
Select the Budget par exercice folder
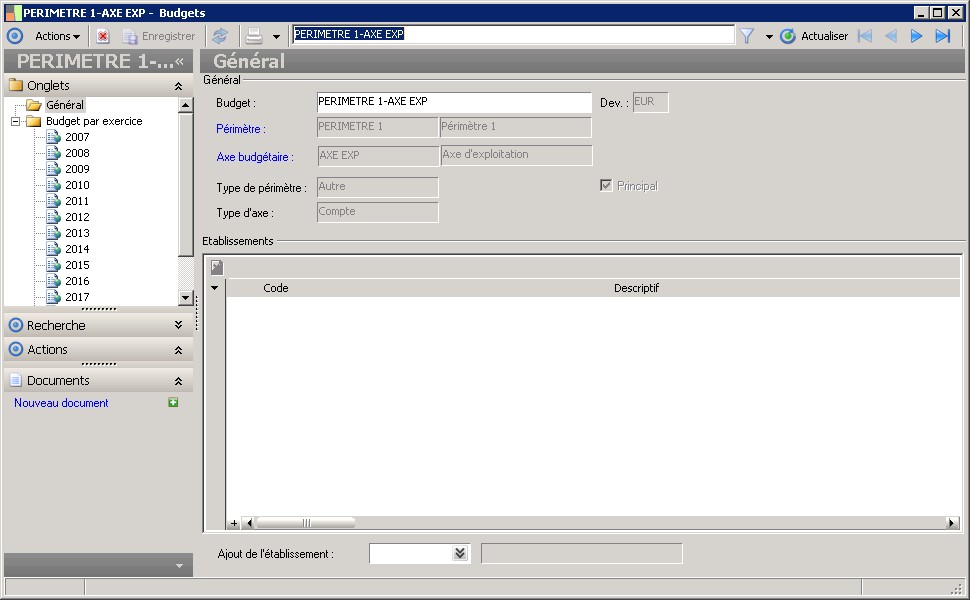pyautogui.click(x=94, y=121)
